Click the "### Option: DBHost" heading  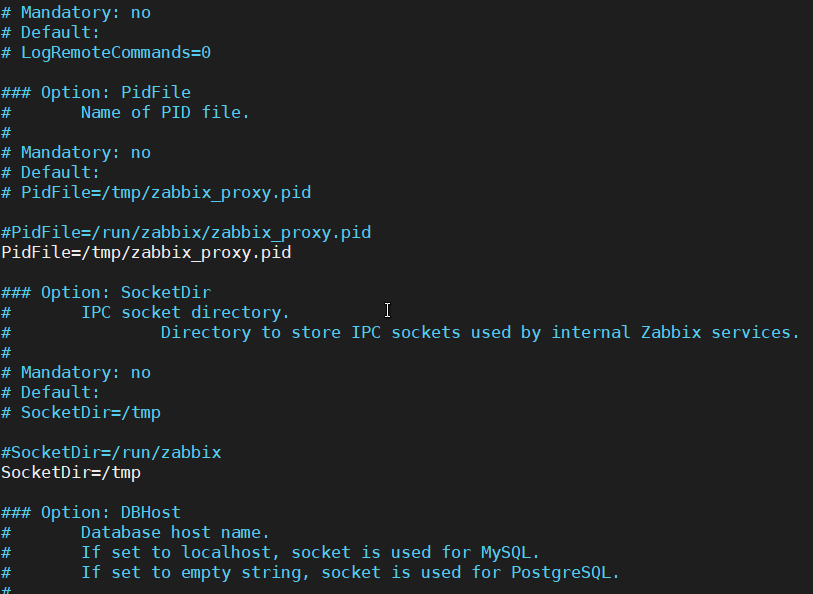coord(90,512)
